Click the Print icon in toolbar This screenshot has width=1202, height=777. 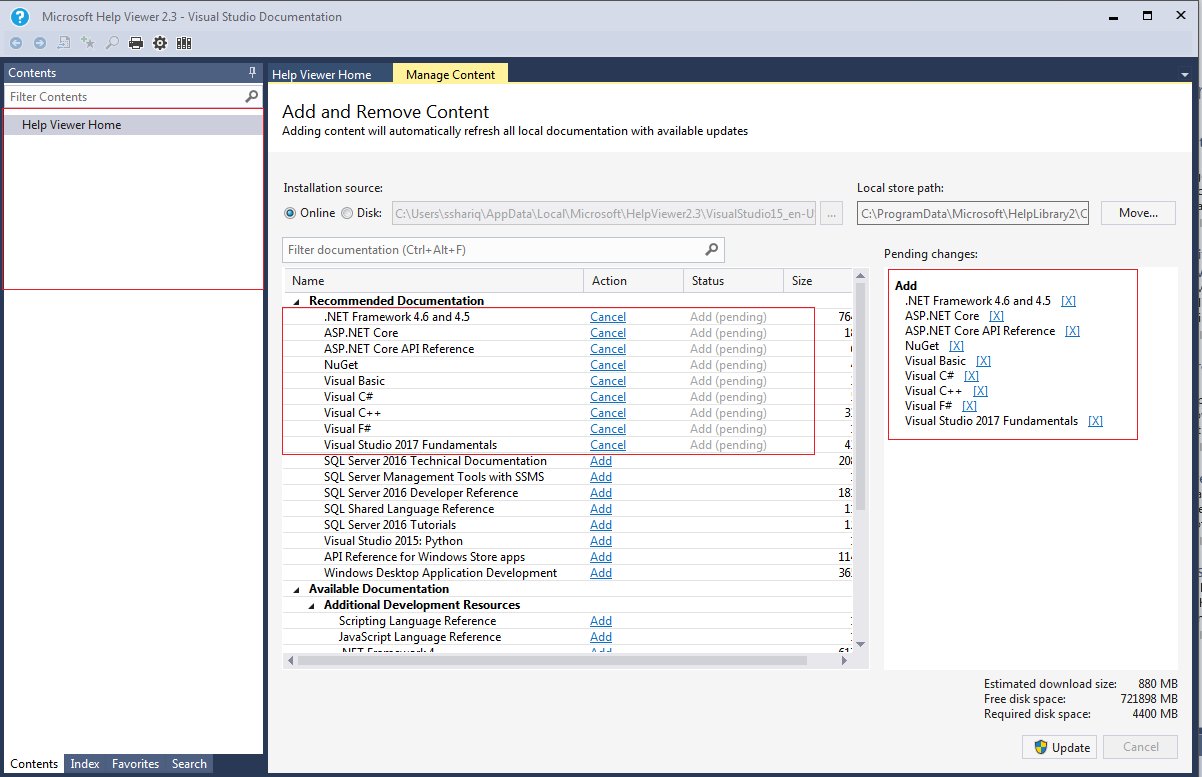(x=136, y=43)
